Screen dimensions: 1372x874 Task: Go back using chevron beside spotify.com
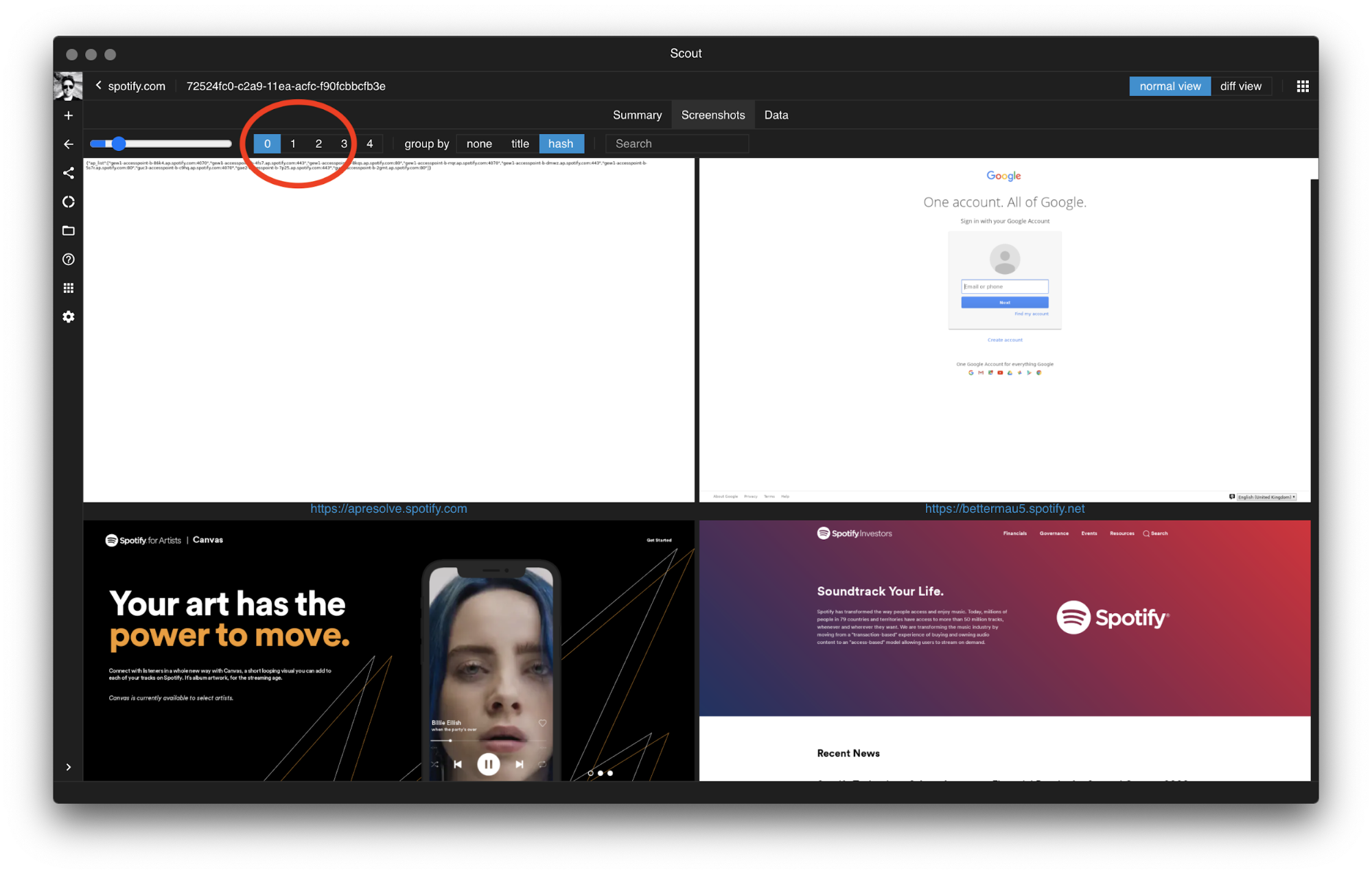pyautogui.click(x=99, y=86)
